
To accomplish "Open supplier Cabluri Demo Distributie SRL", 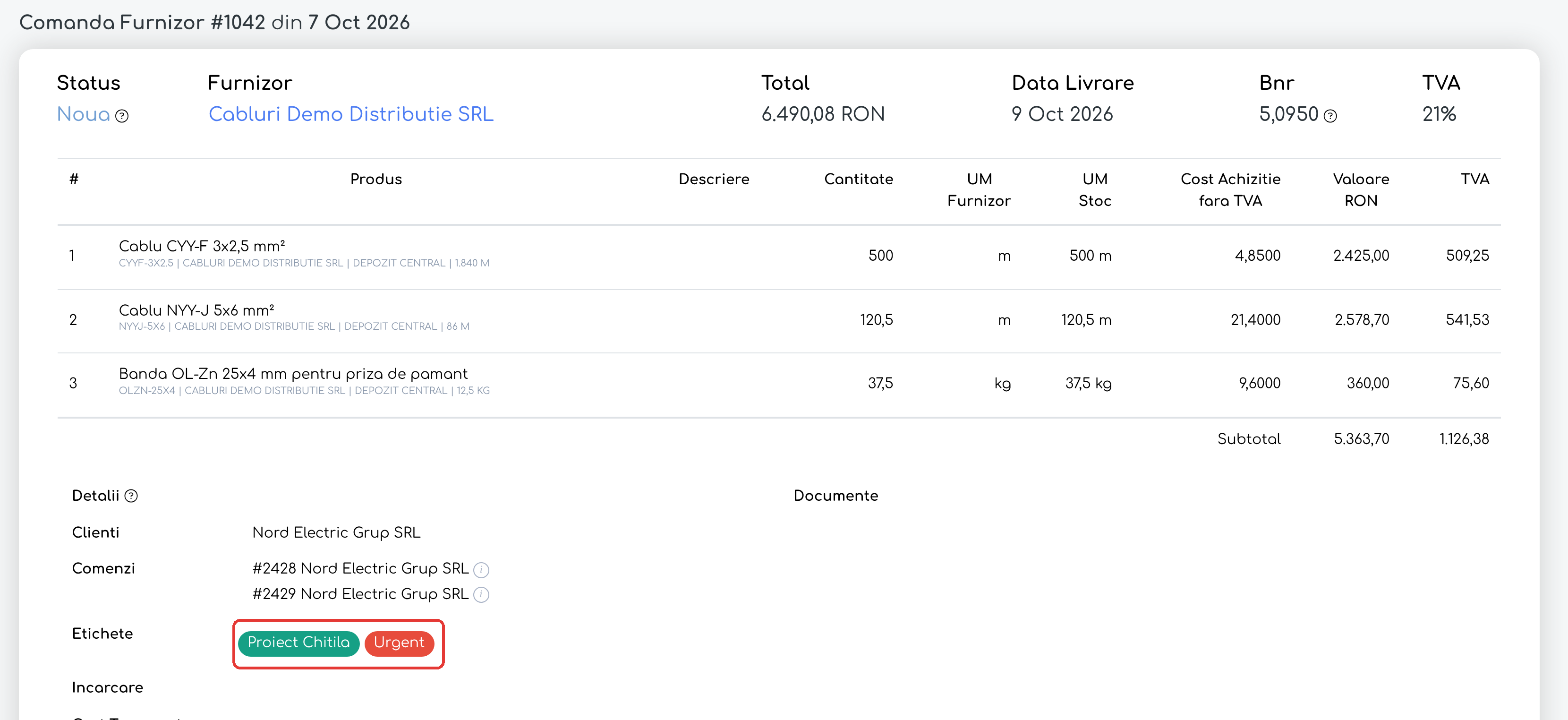I will (x=350, y=114).
